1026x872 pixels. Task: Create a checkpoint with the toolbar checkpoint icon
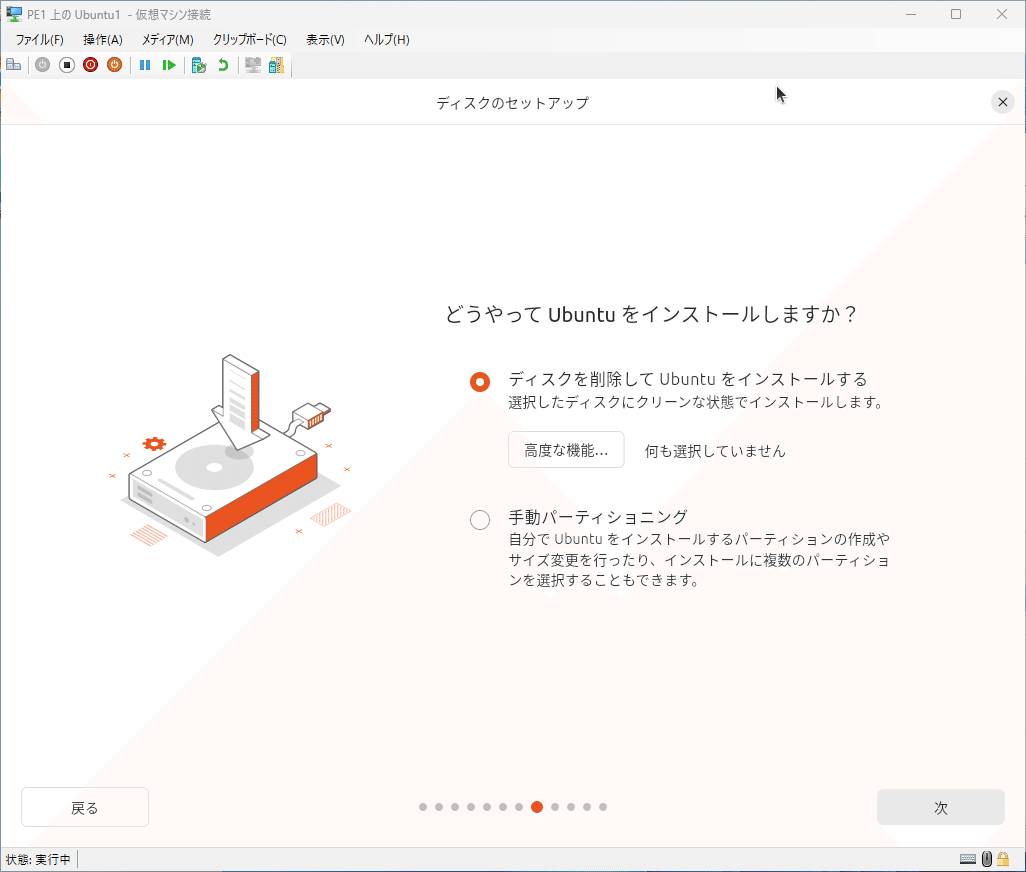(x=199, y=65)
